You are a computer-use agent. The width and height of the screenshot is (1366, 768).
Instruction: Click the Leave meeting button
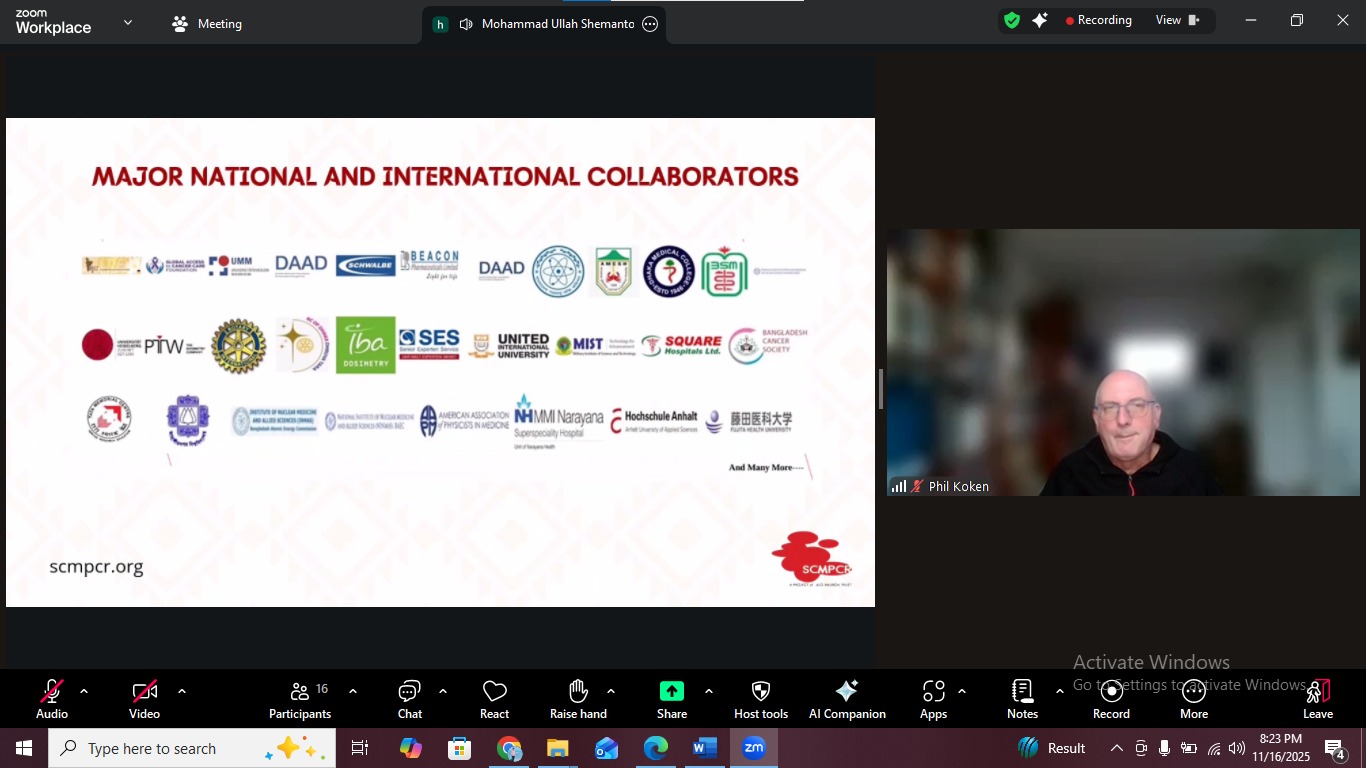coord(1318,699)
